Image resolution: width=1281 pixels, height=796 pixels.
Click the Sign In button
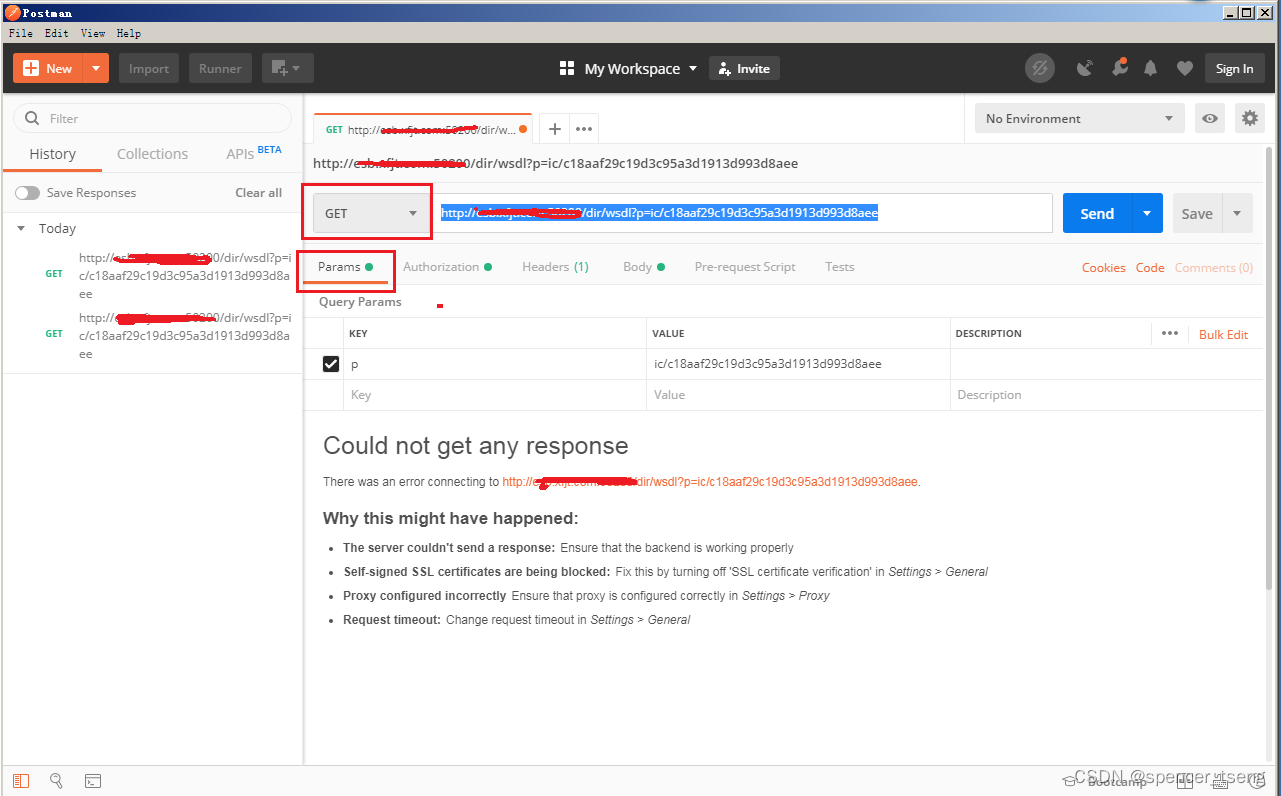[x=1234, y=68]
